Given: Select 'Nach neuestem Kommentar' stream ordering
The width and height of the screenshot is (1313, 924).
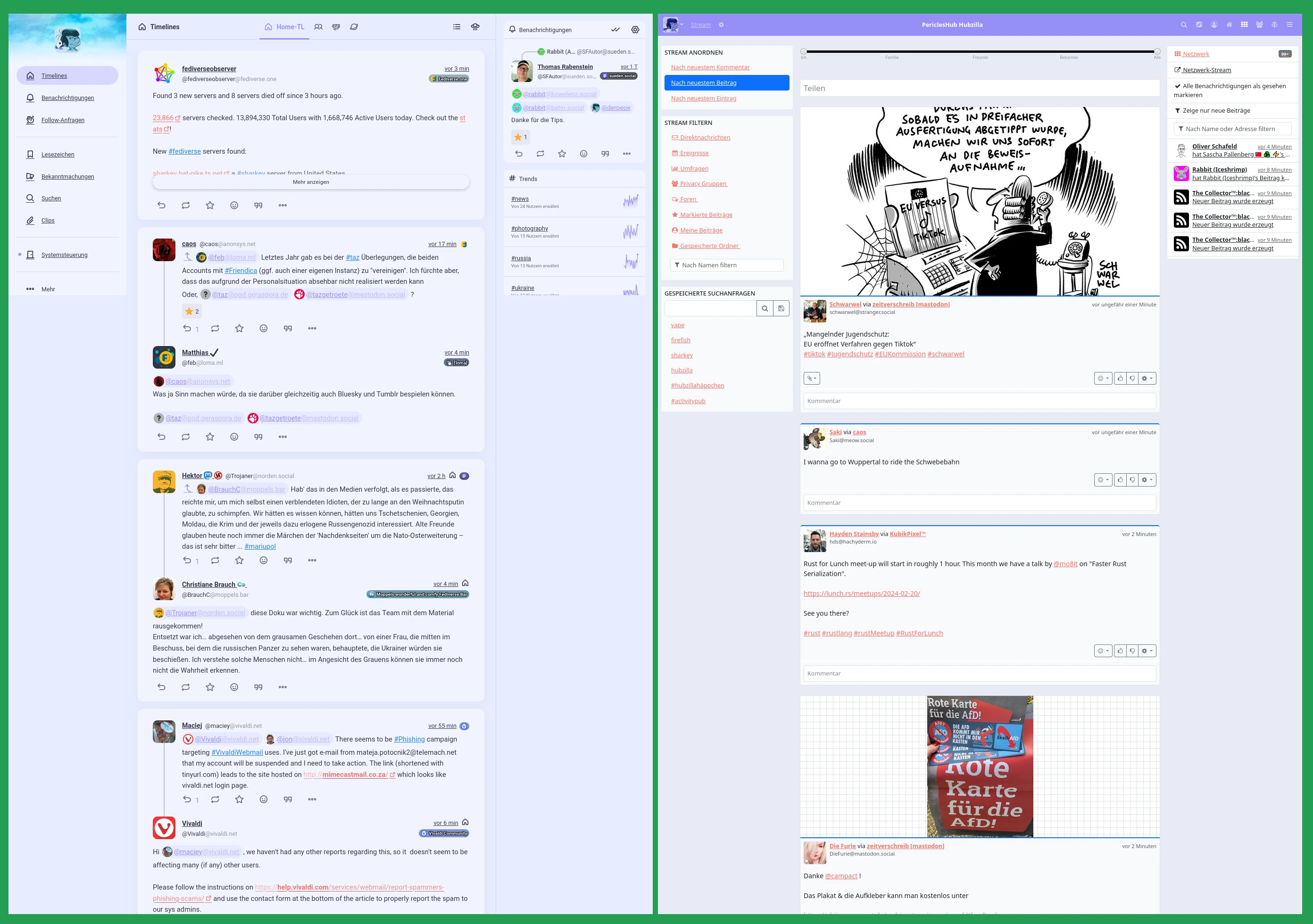Looking at the screenshot, I should point(710,67).
